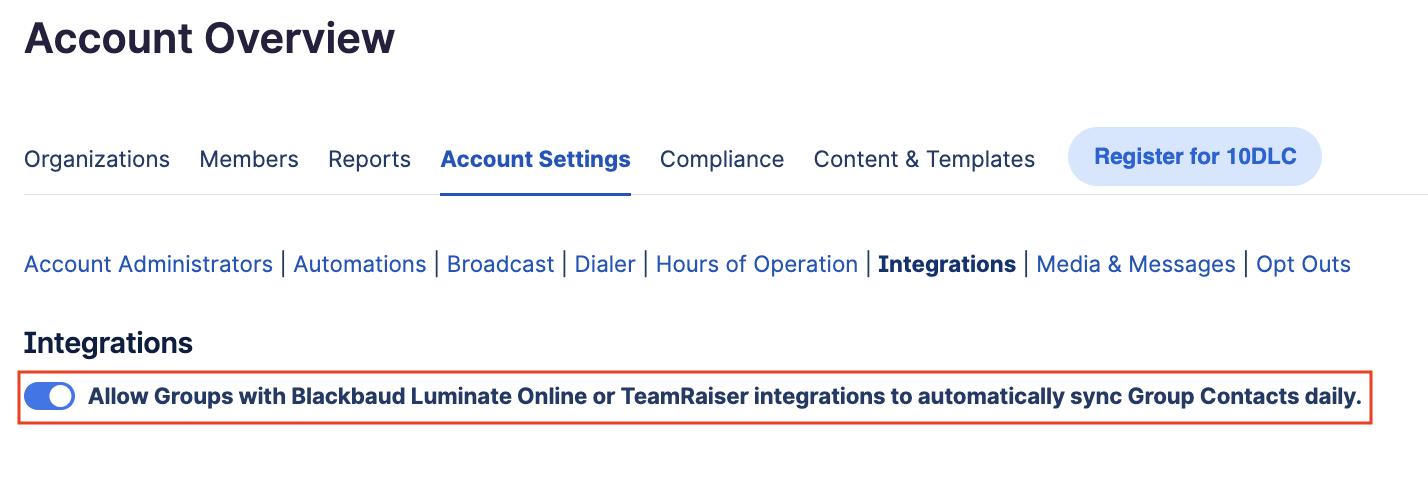1428x482 pixels.
Task: Open the Broadcast settings link
Action: [x=500, y=264]
